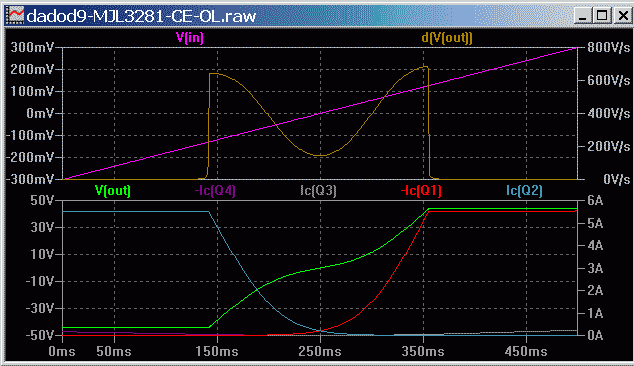The image size is (634, 366).
Task: Click the 50ms time axis label
Action: (x=114, y=351)
